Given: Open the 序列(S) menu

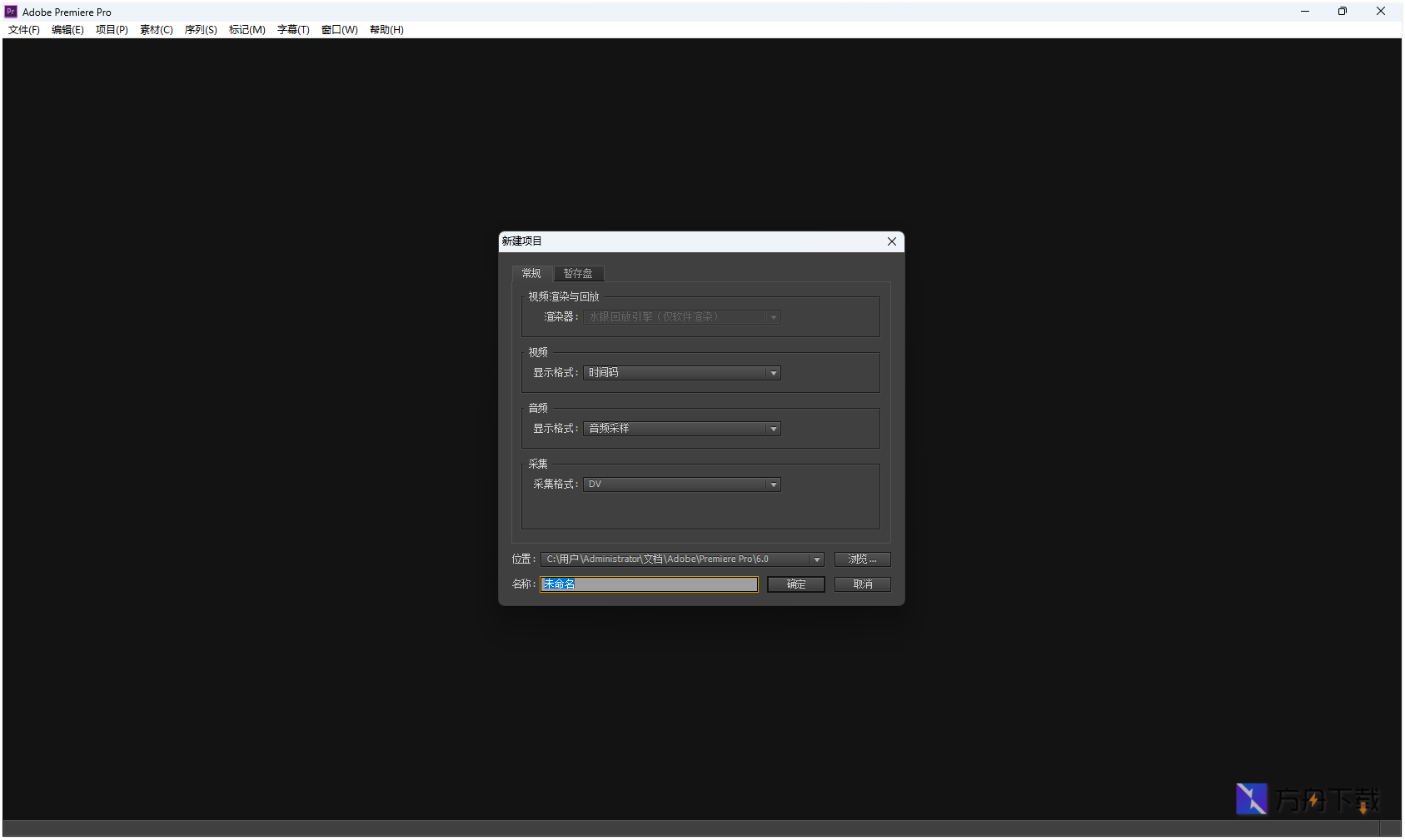Looking at the screenshot, I should (x=201, y=30).
